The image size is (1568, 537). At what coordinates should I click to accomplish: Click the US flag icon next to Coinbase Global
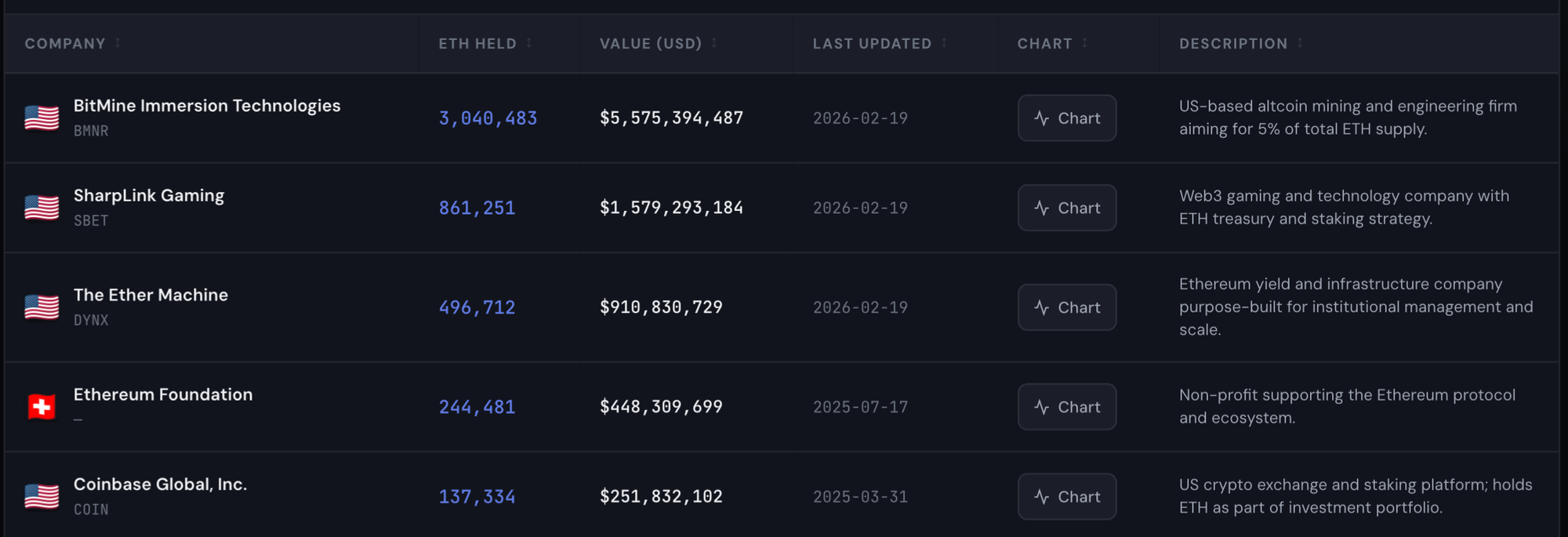(x=42, y=496)
